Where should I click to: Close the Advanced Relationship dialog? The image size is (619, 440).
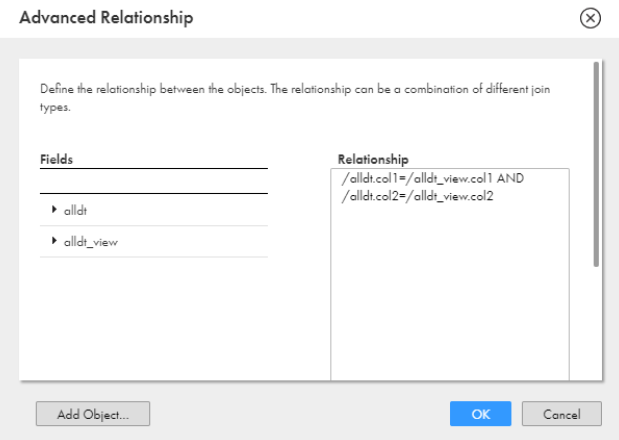590,18
